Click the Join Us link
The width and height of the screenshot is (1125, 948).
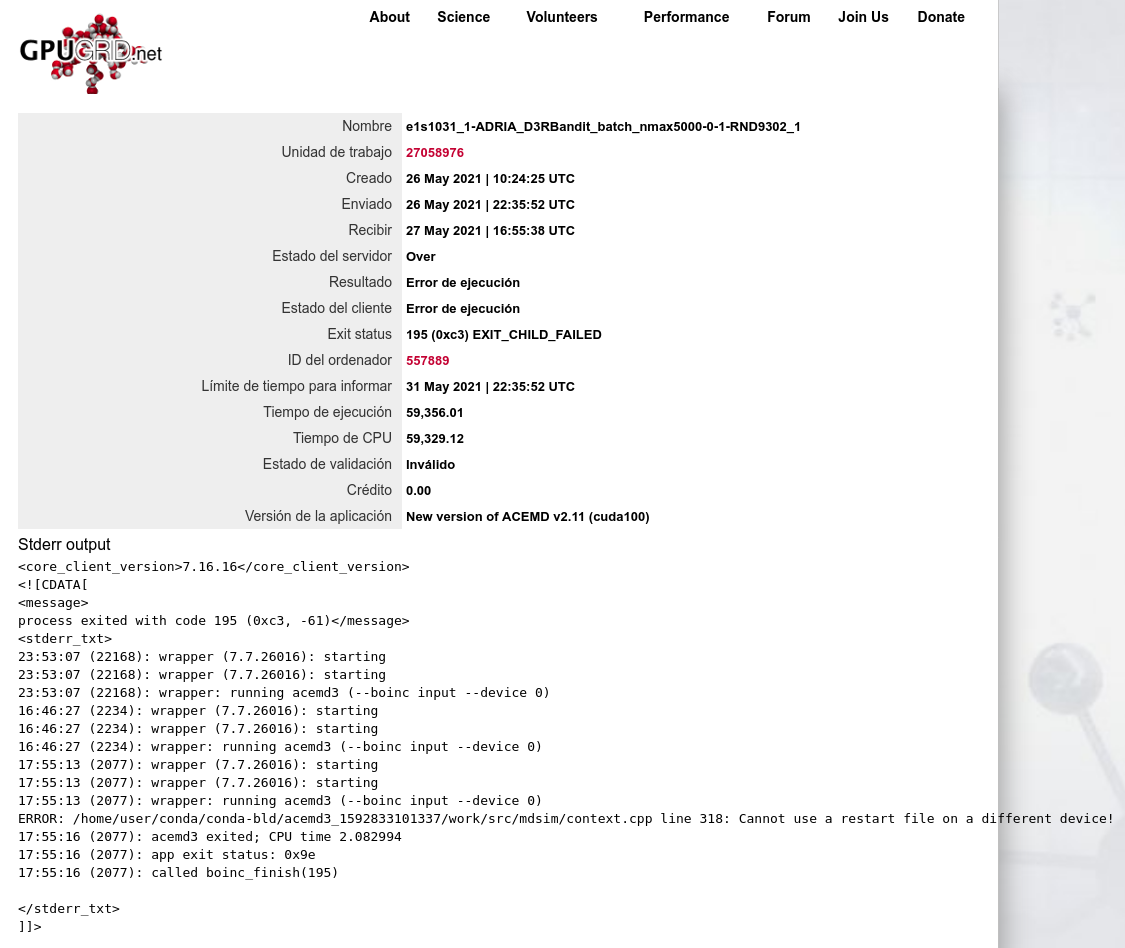(x=863, y=17)
